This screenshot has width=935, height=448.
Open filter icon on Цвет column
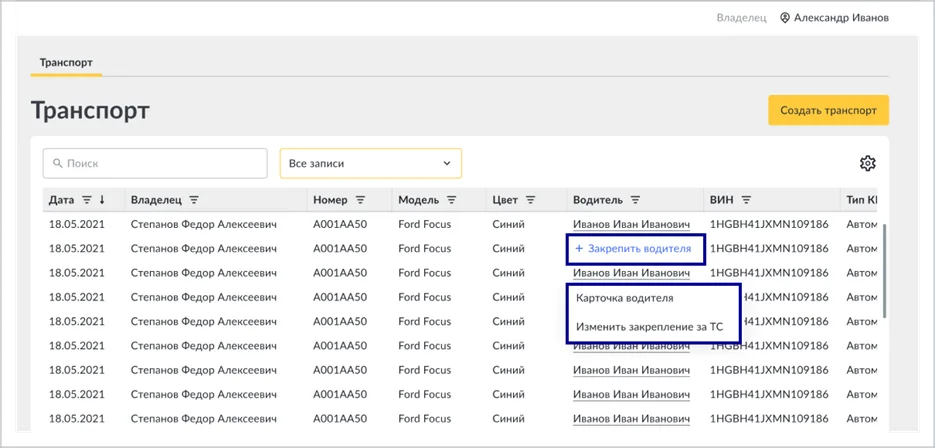(x=530, y=200)
